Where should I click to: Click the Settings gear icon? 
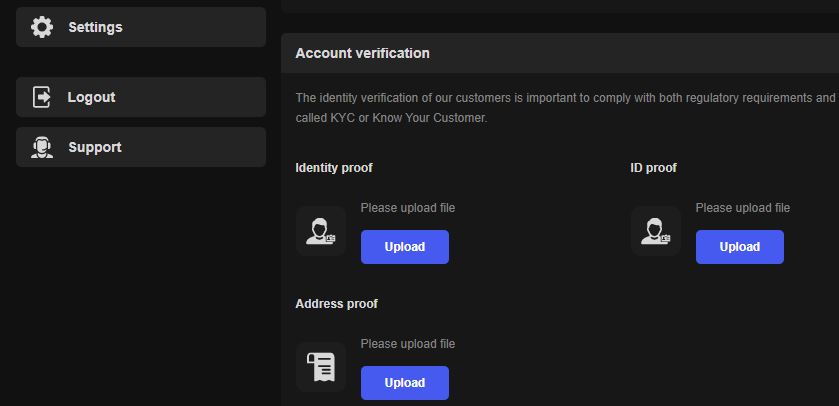coord(42,27)
